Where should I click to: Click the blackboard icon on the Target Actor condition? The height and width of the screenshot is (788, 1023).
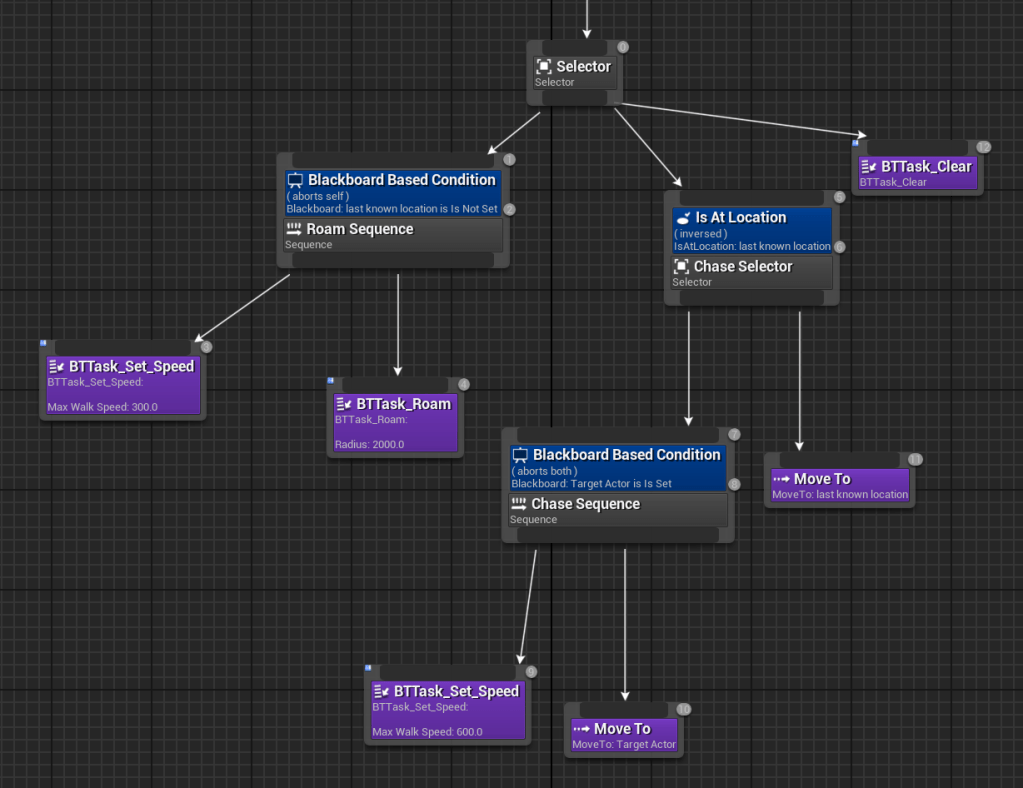click(520, 455)
